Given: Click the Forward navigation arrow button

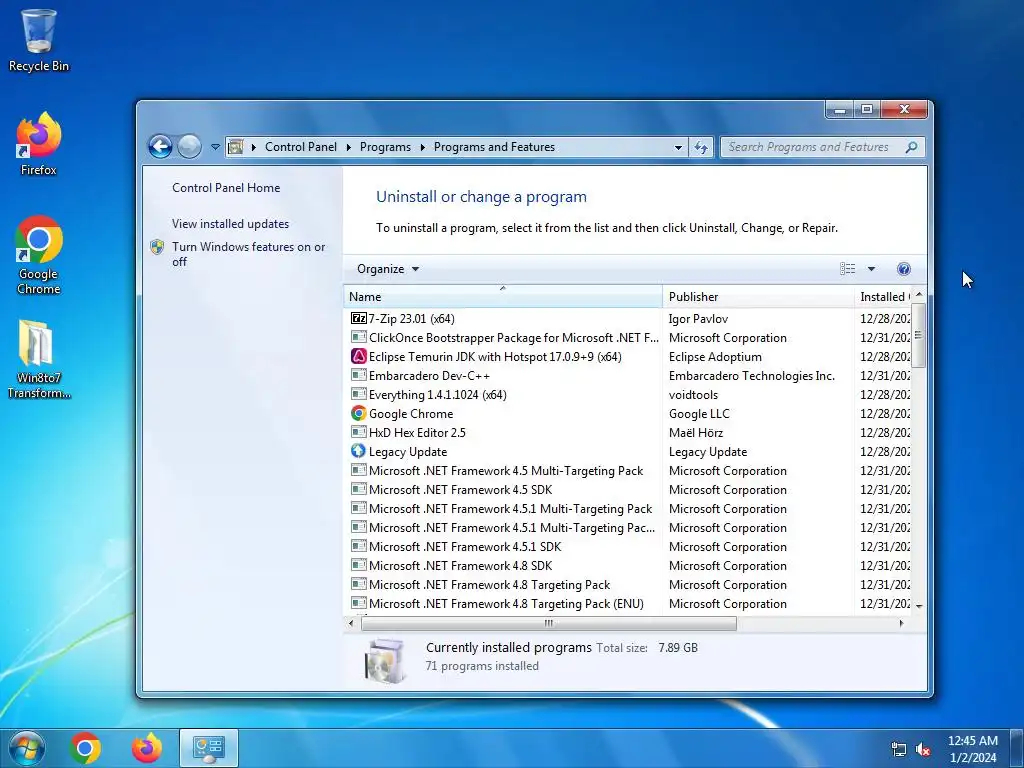Looking at the screenshot, I should point(189,147).
